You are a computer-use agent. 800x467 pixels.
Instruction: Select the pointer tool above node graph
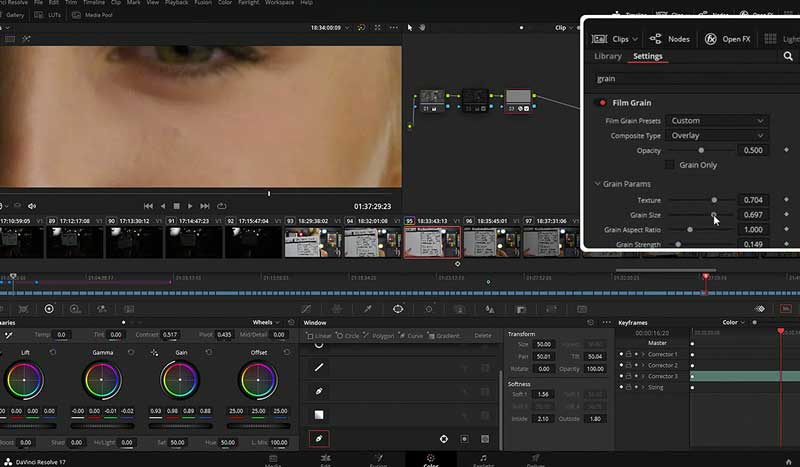(410, 28)
